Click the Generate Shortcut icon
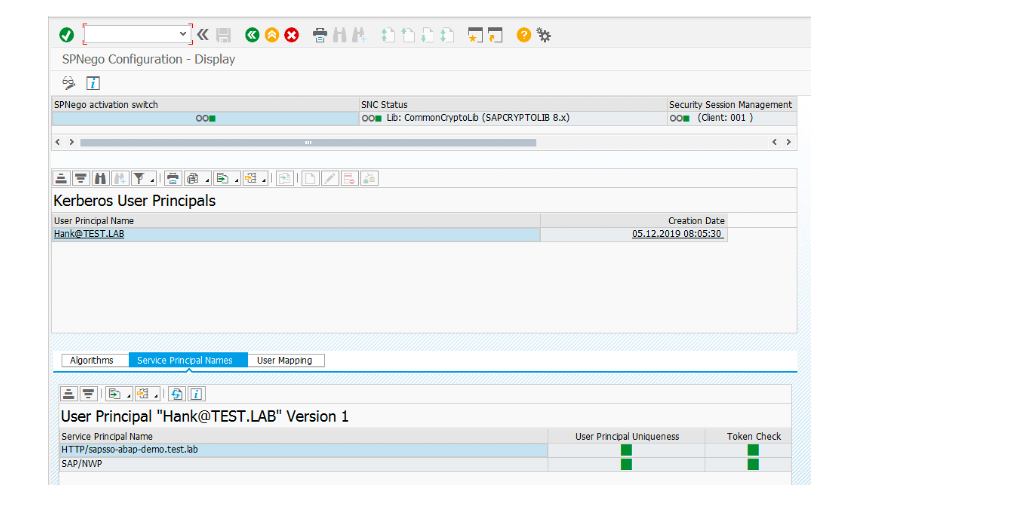This screenshot has height=512, width=1024. coord(496,35)
